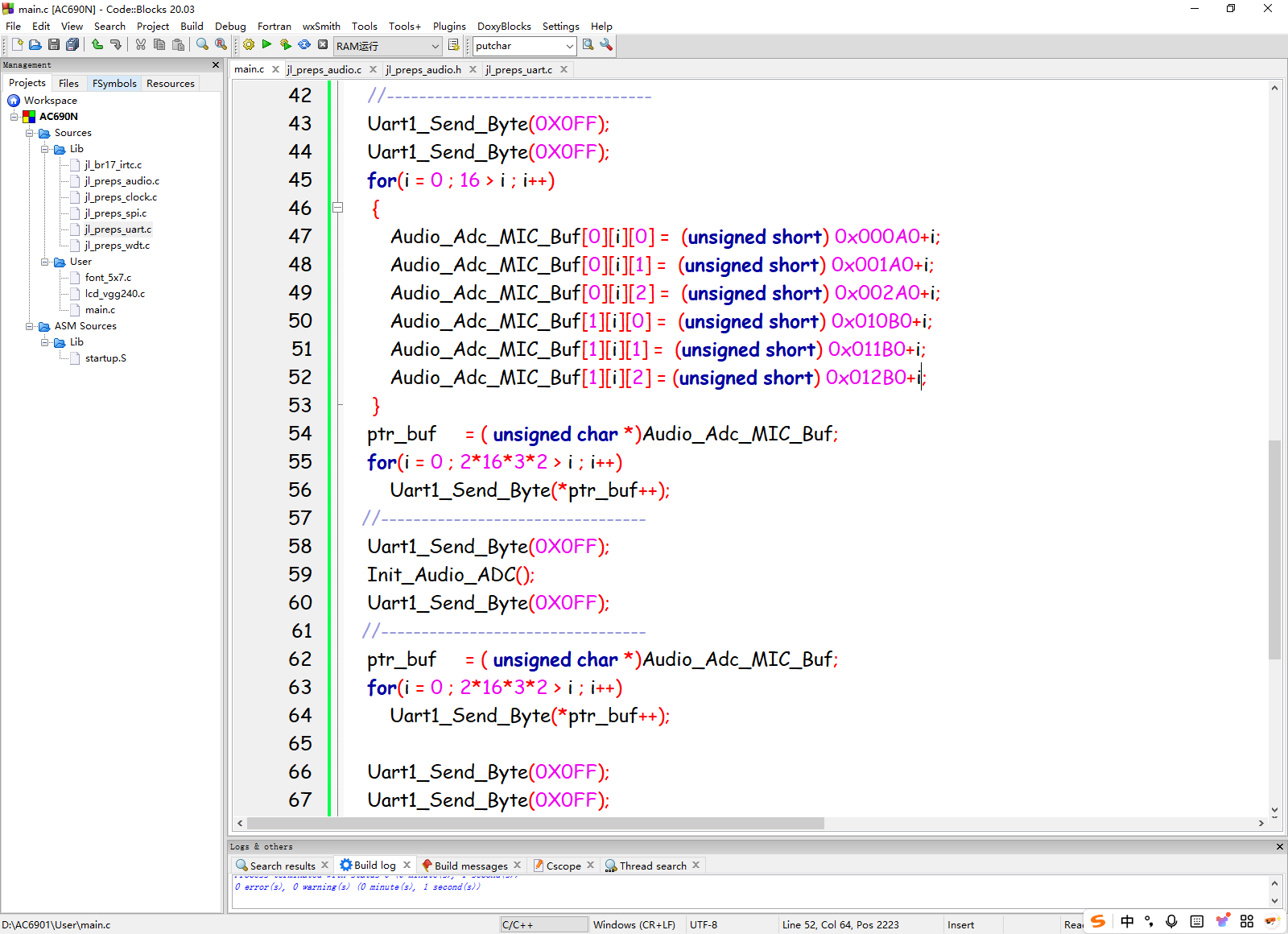Click the Undo toolbar icon
Viewport: 1288px width, 934px height.
click(97, 45)
